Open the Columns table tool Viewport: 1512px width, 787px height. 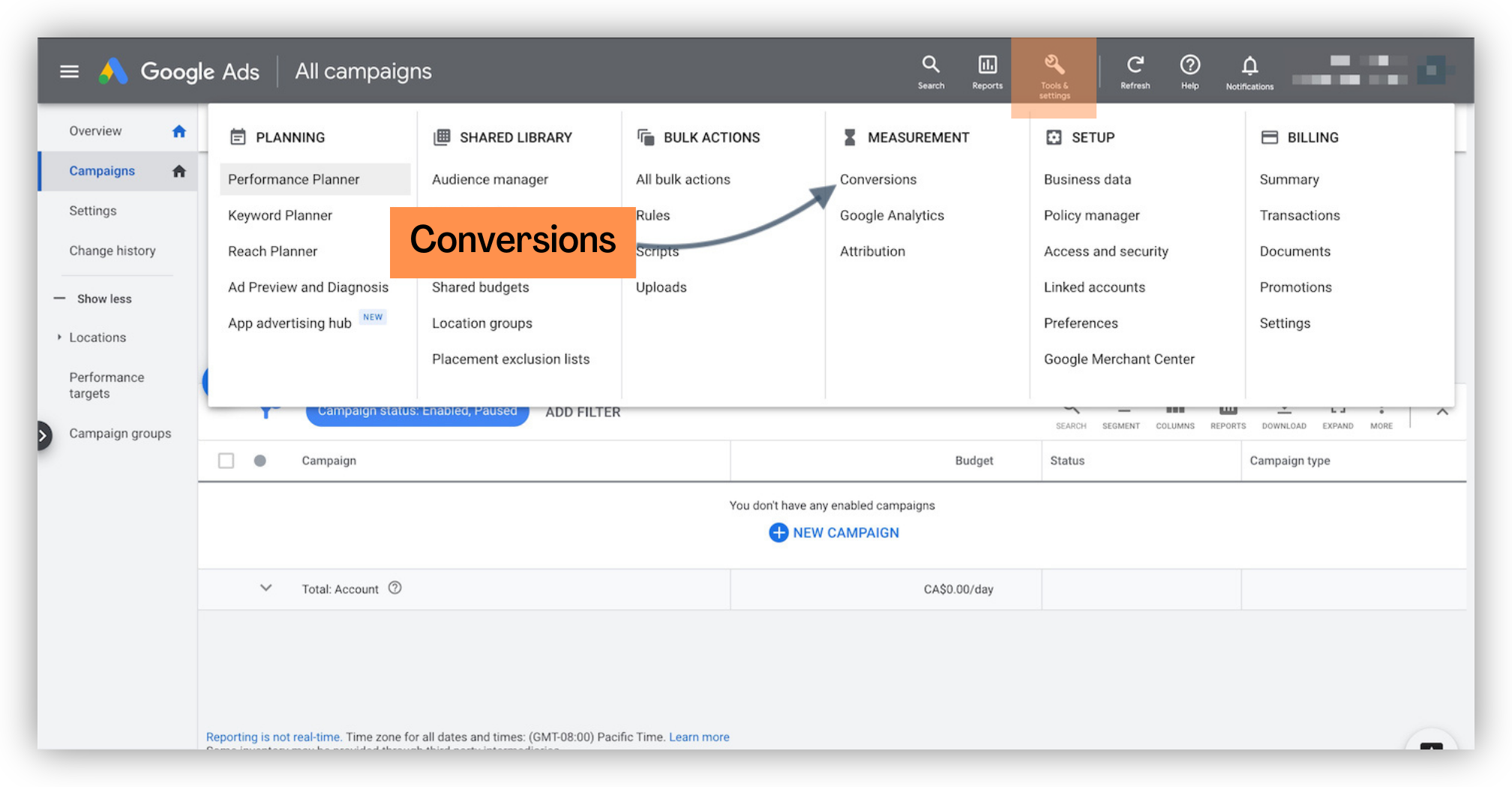(x=1174, y=417)
